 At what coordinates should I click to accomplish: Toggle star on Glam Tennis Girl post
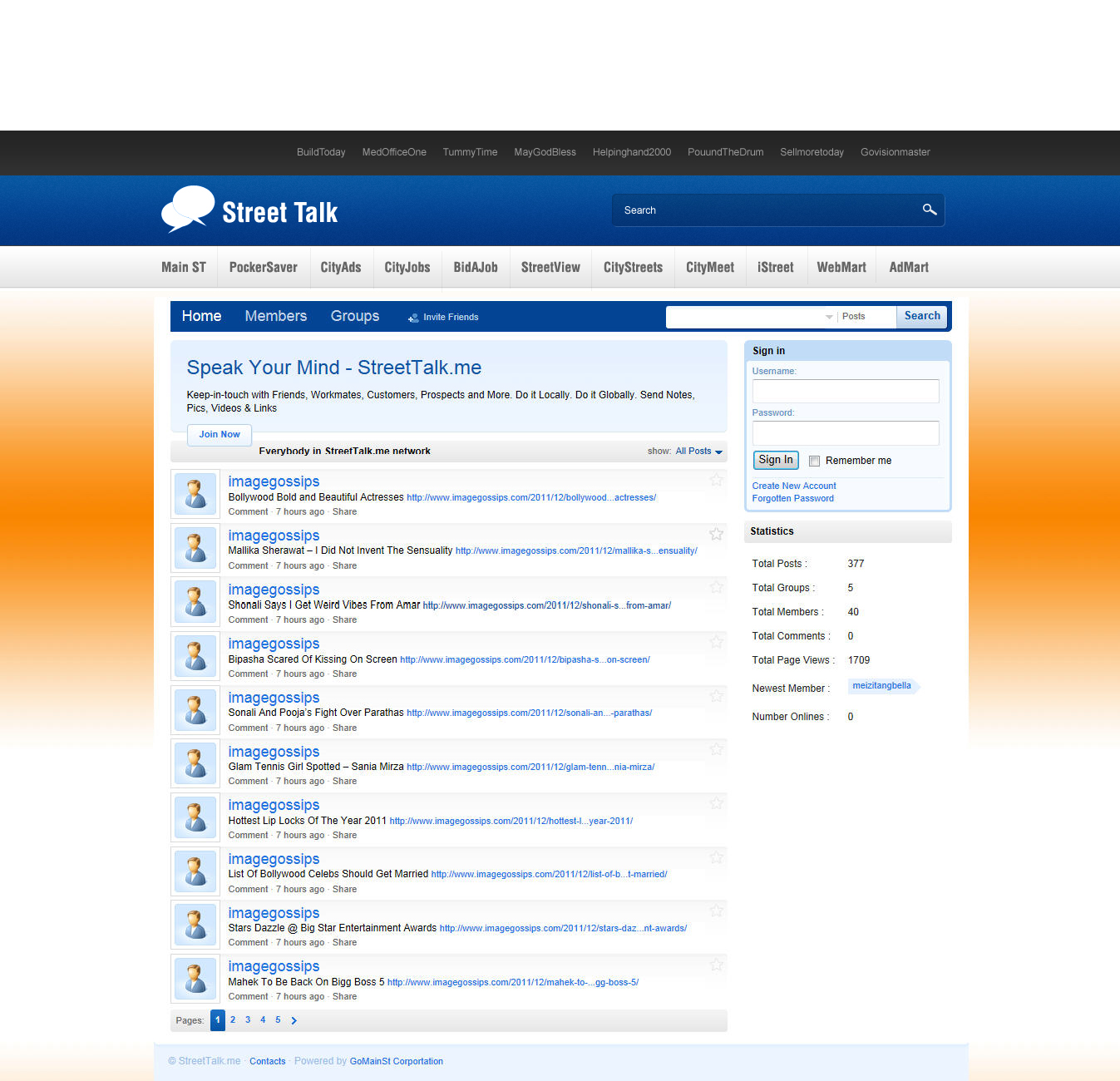[x=716, y=749]
